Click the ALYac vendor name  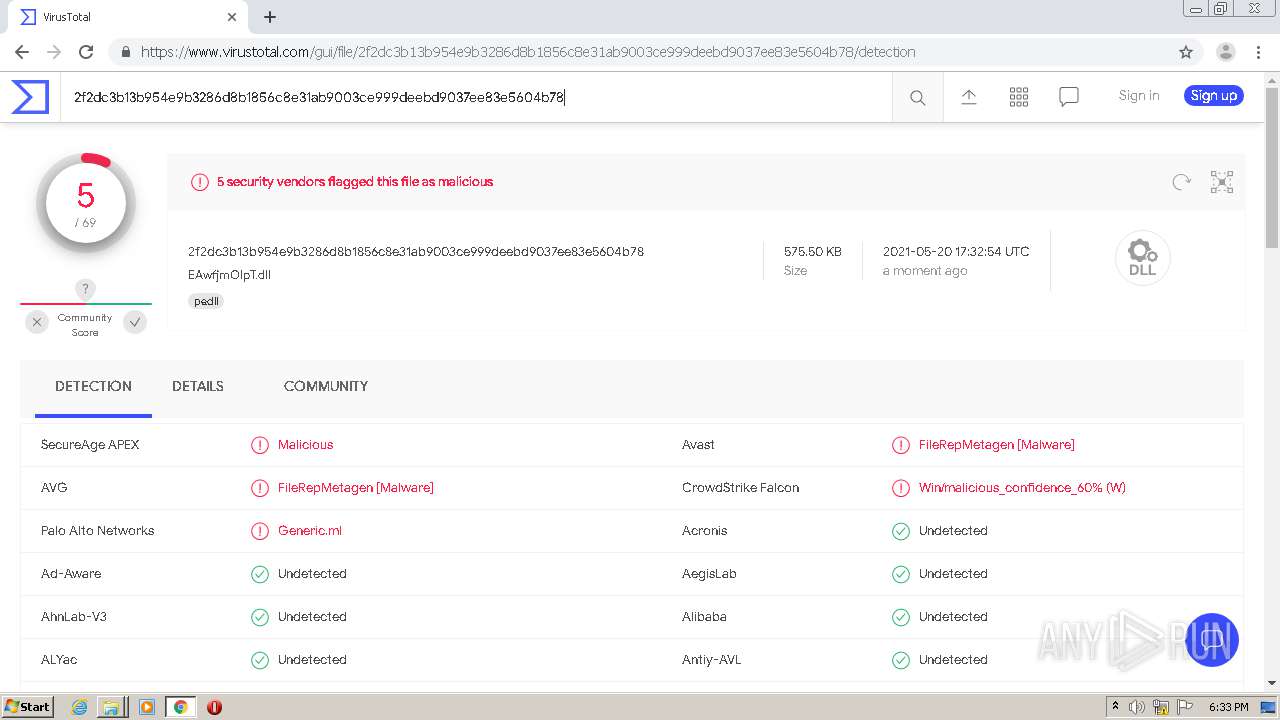[59, 660]
